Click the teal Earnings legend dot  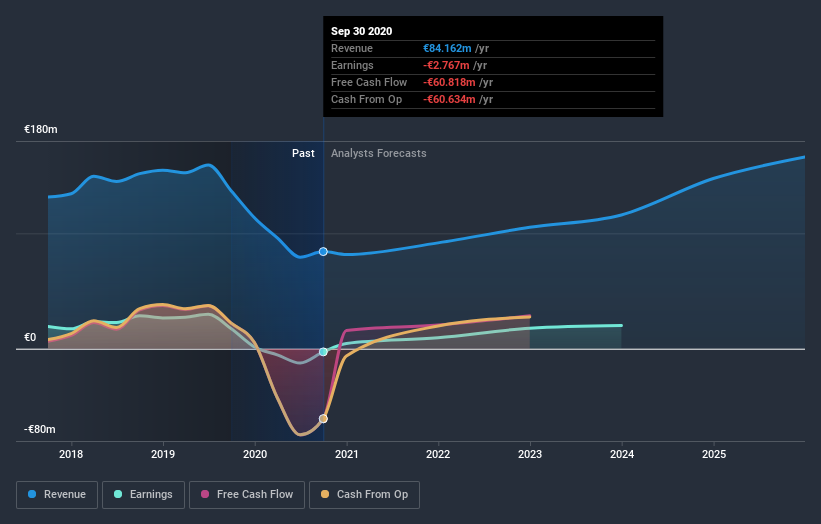pyautogui.click(x=118, y=494)
